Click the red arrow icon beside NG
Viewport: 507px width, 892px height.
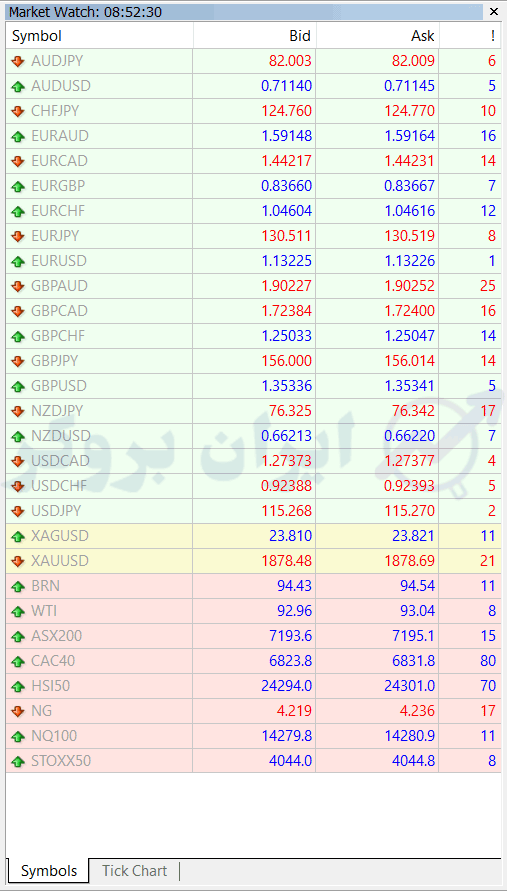[18, 711]
